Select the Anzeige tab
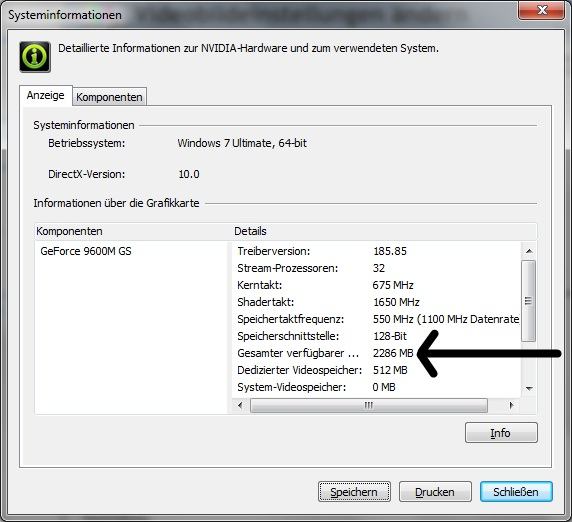572x522 pixels. 46,96
